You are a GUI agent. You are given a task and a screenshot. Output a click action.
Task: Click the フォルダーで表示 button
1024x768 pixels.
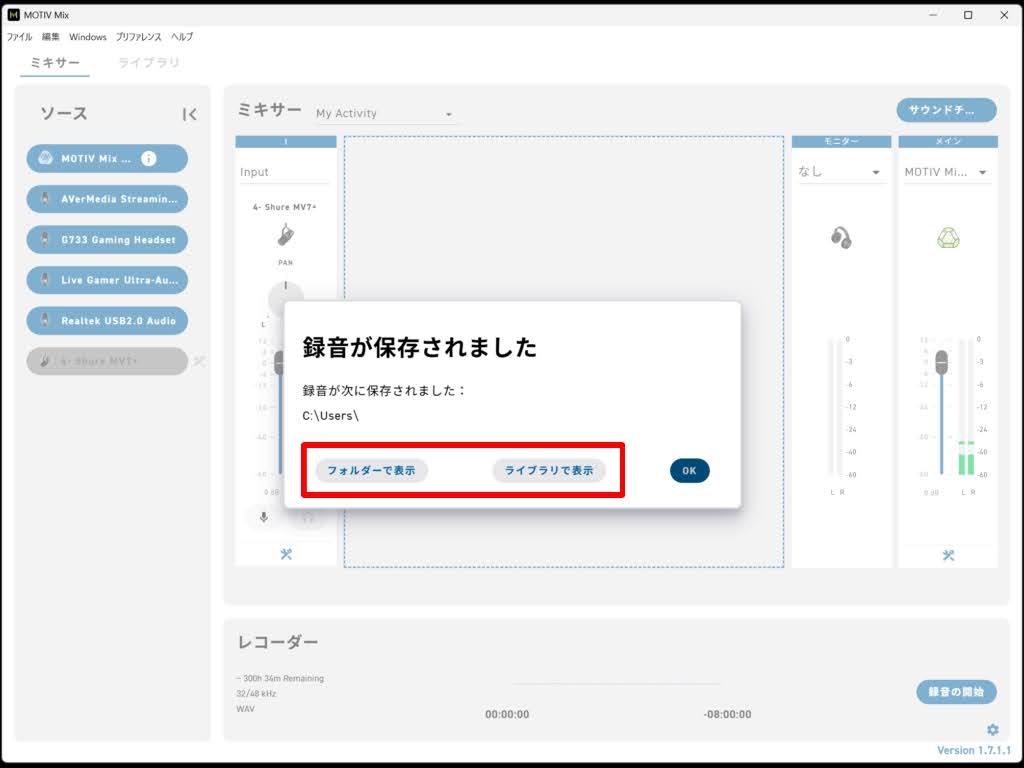pos(371,470)
